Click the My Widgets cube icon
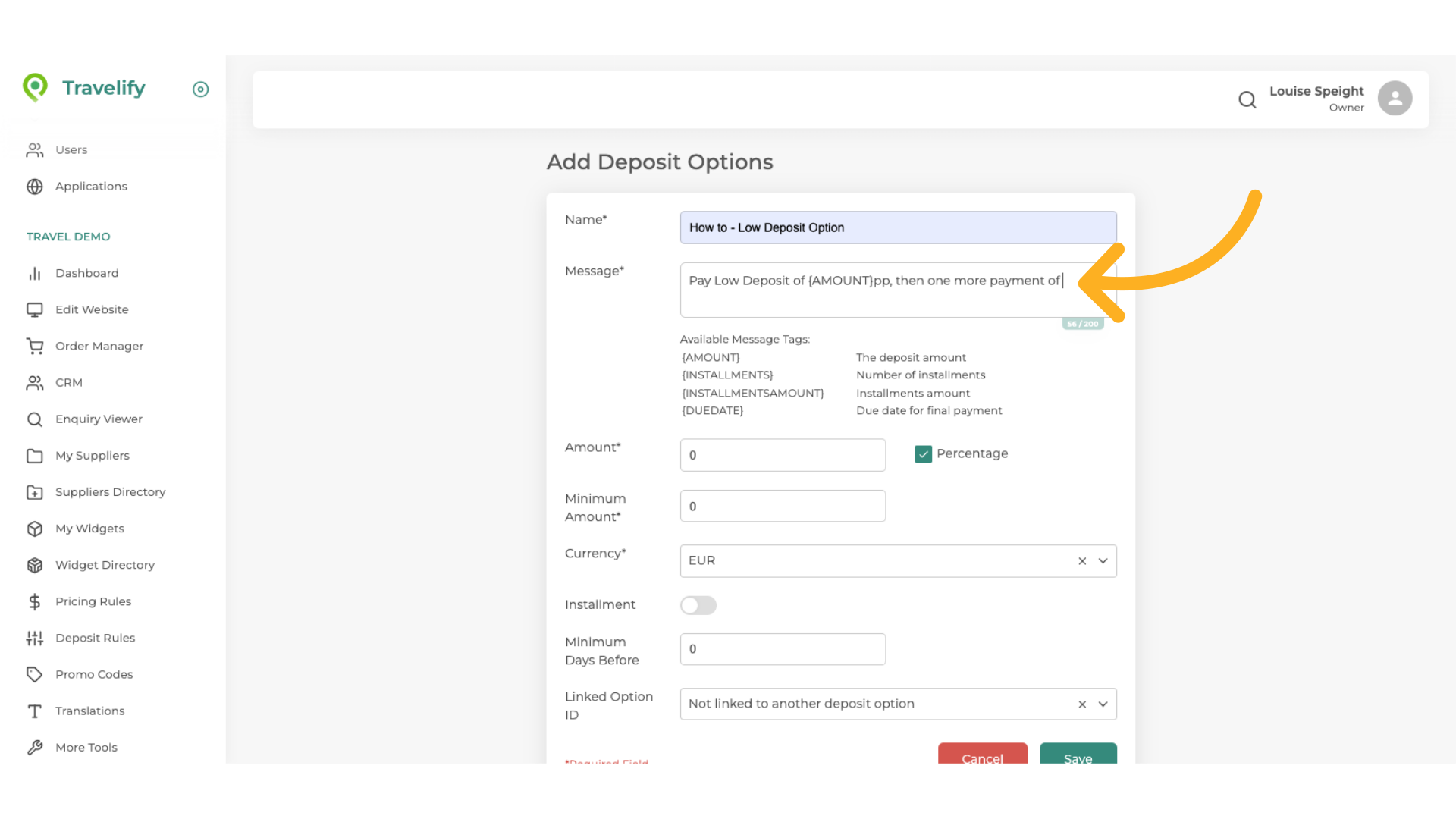This screenshot has height=819, width=1456. [x=35, y=529]
